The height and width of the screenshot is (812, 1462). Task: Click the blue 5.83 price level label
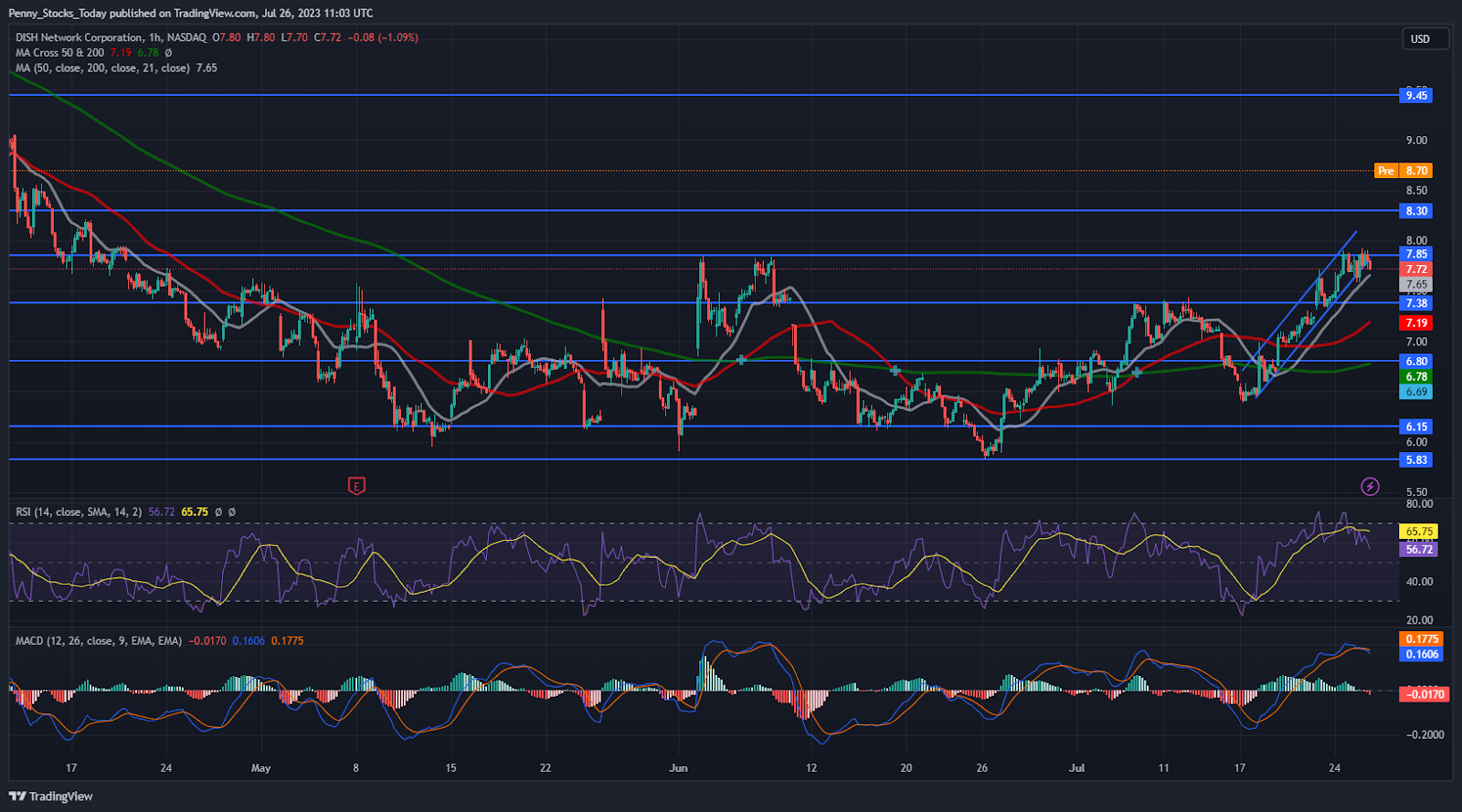coord(1416,460)
